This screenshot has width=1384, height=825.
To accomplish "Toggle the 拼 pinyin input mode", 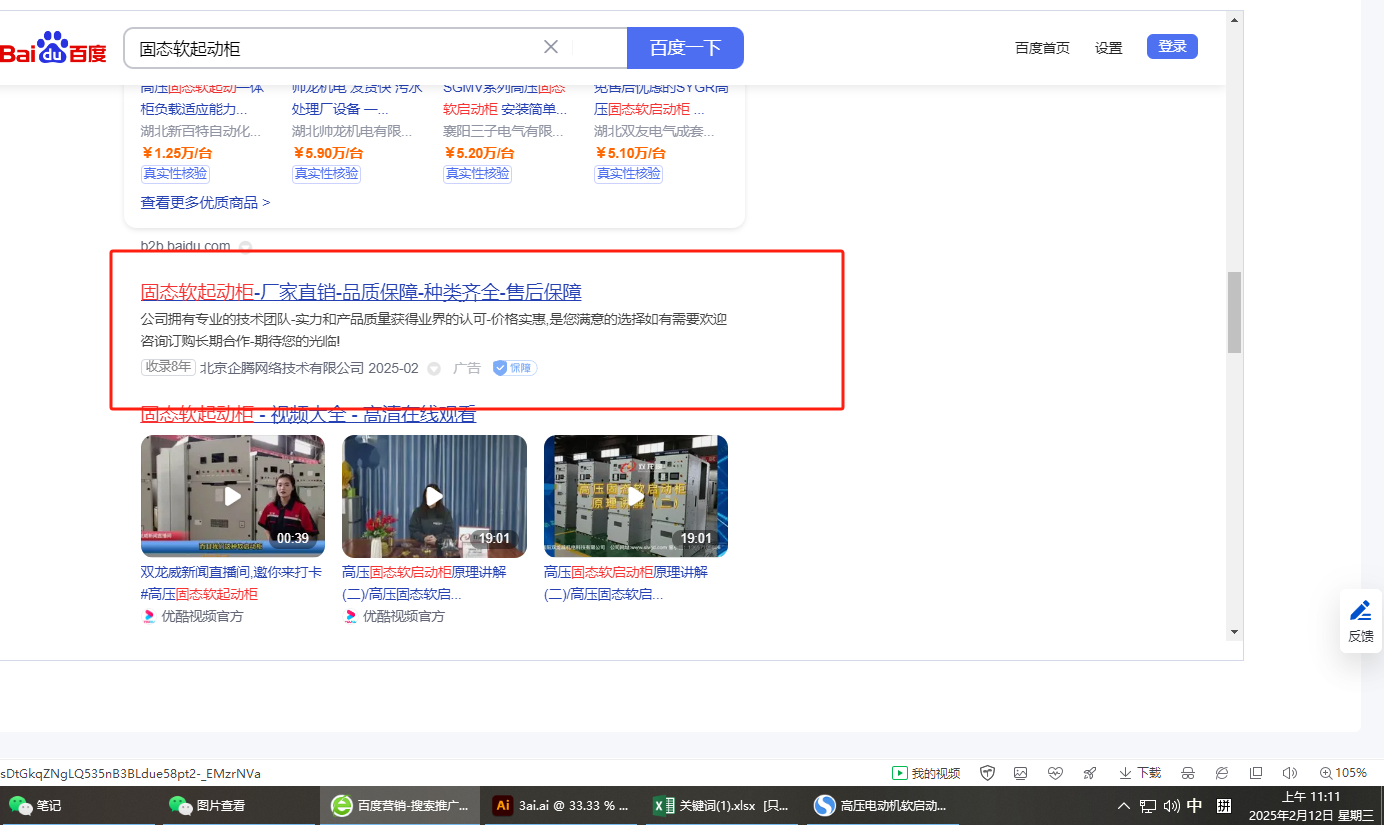I will click(x=1224, y=806).
